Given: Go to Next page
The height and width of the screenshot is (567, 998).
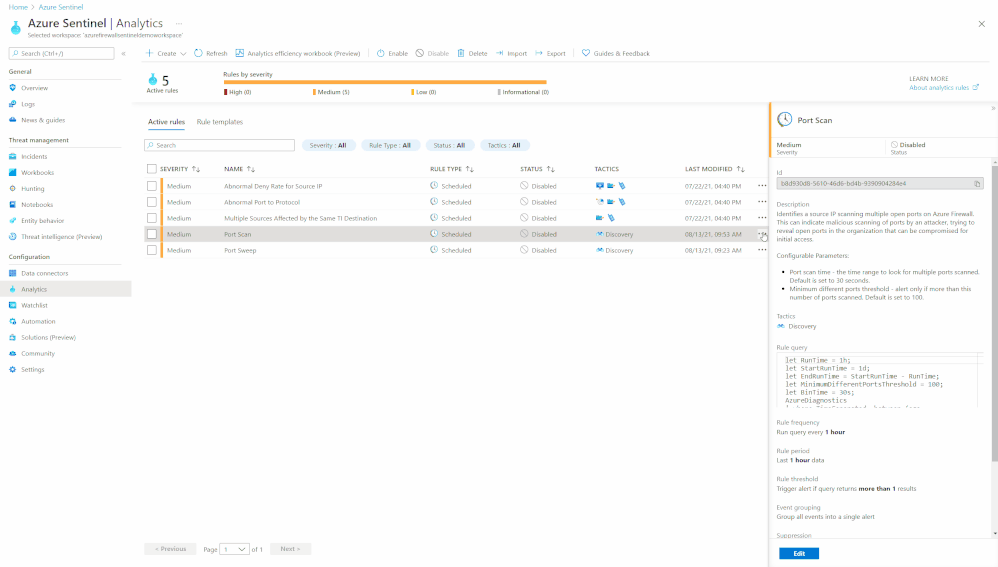Looking at the screenshot, I should (290, 549).
